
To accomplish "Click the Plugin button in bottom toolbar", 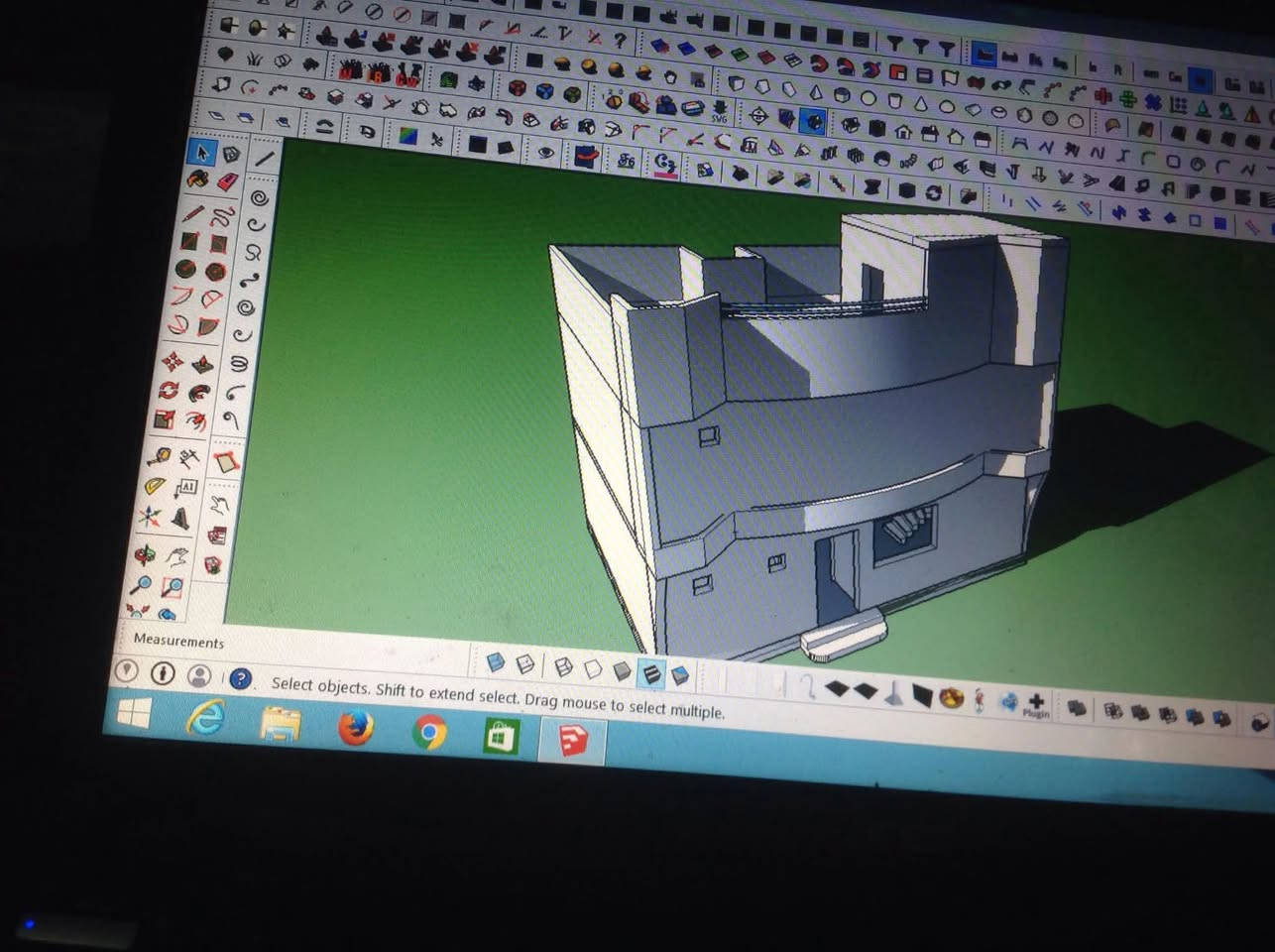I will (1035, 705).
